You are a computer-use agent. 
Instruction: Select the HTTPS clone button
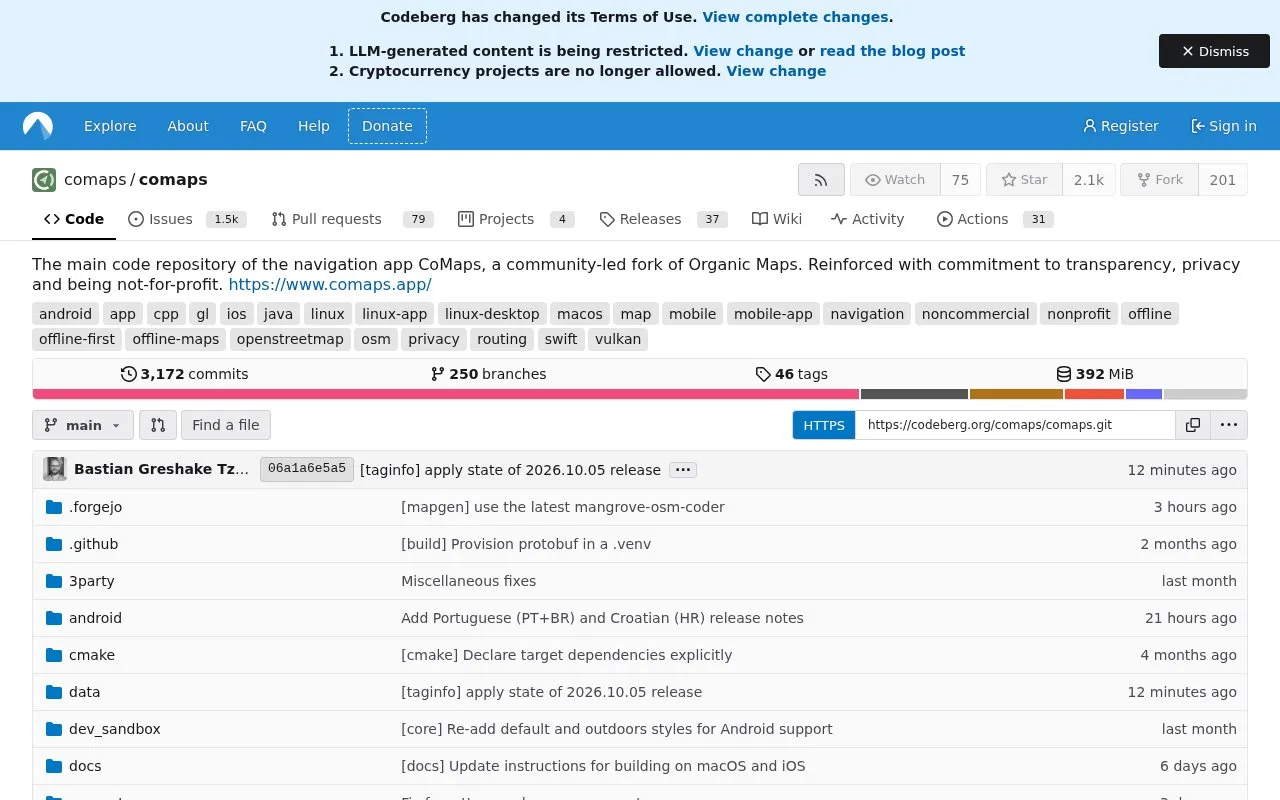click(x=824, y=425)
